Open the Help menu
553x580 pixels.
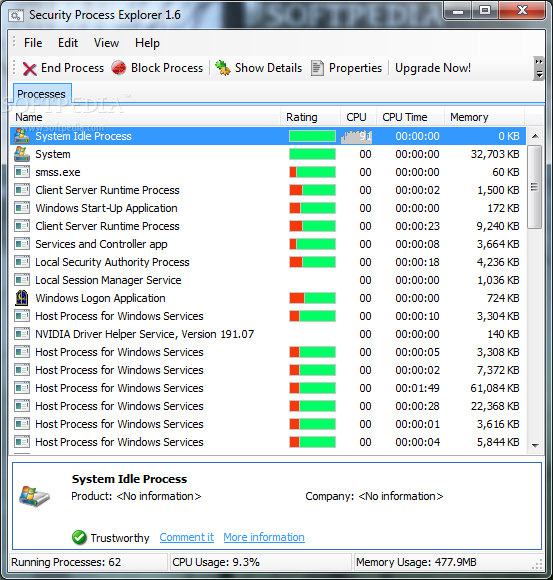coord(147,43)
